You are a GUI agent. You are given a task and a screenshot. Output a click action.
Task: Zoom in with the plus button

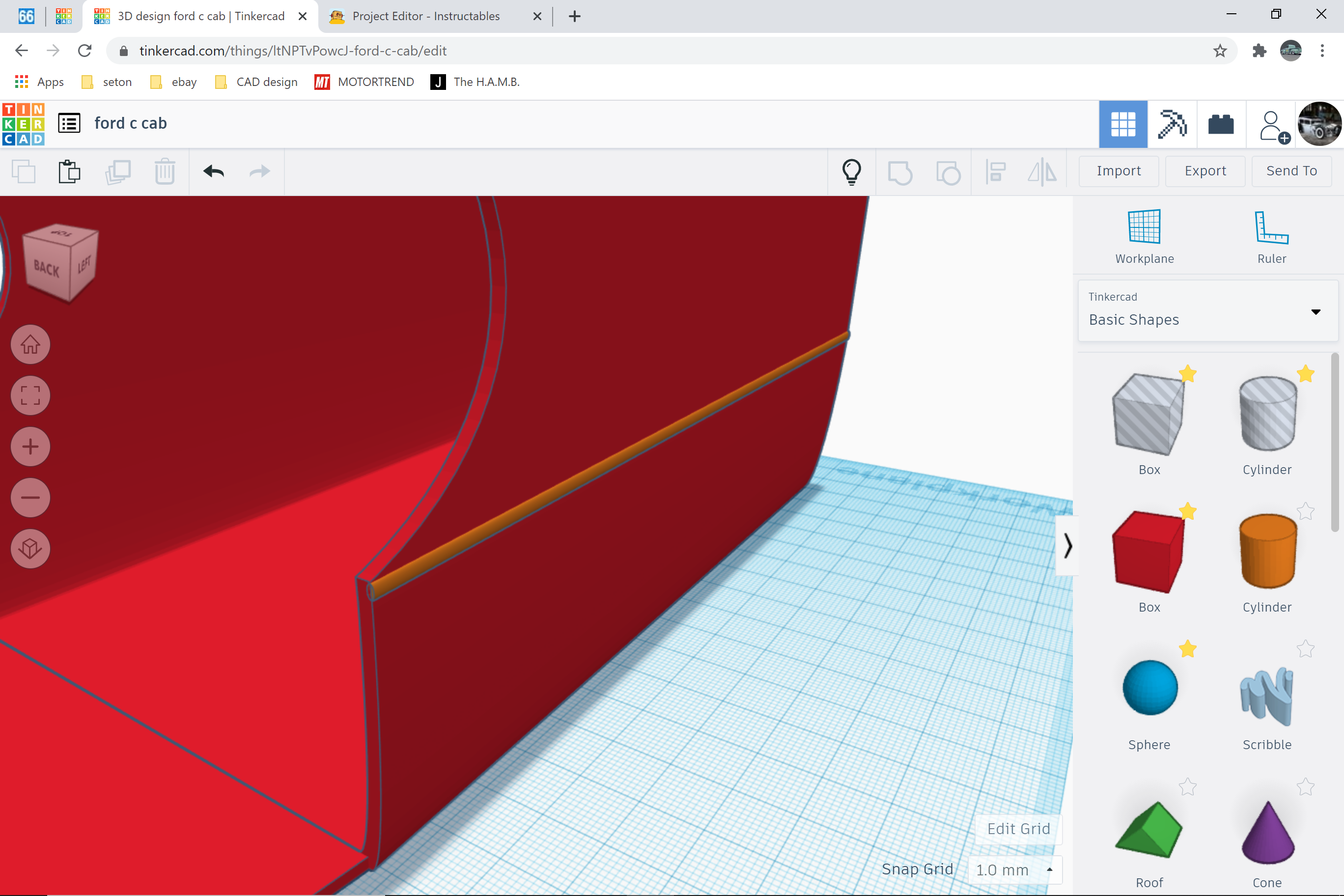click(30, 447)
